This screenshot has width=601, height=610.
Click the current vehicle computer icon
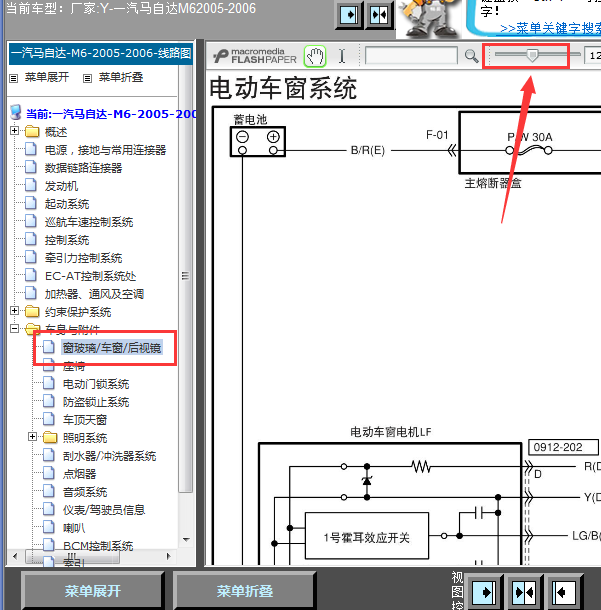(x=16, y=112)
